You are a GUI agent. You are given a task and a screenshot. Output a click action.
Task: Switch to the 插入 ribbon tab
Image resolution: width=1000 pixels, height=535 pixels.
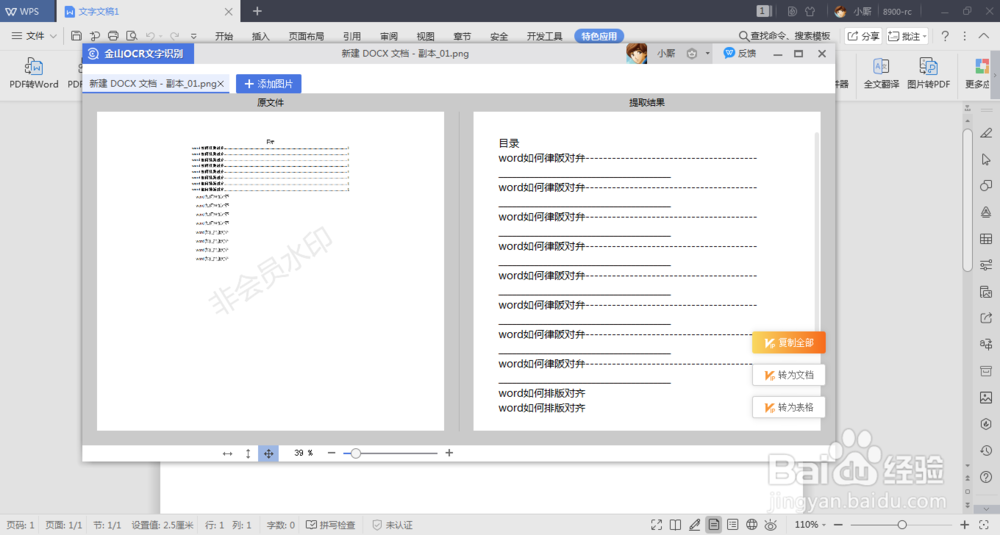pos(261,36)
